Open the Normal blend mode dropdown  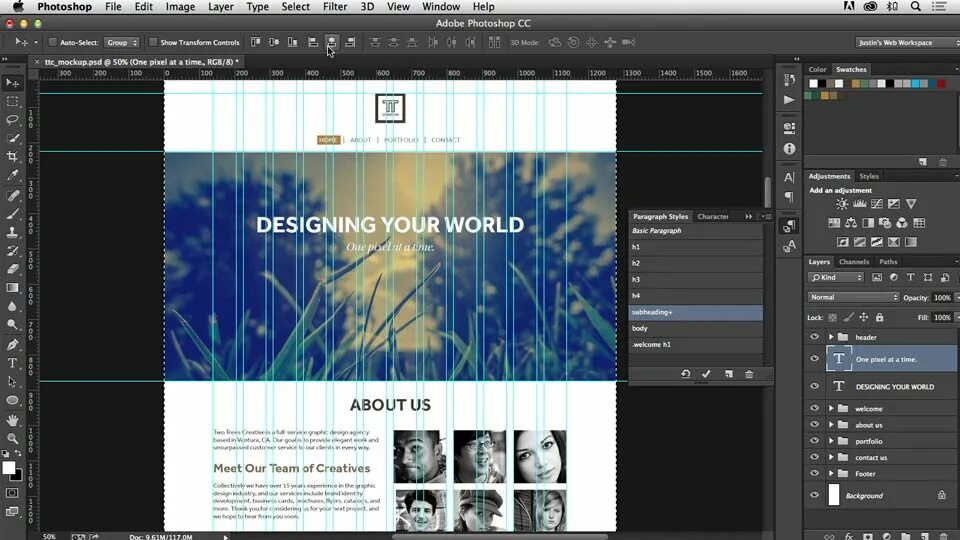click(x=853, y=297)
